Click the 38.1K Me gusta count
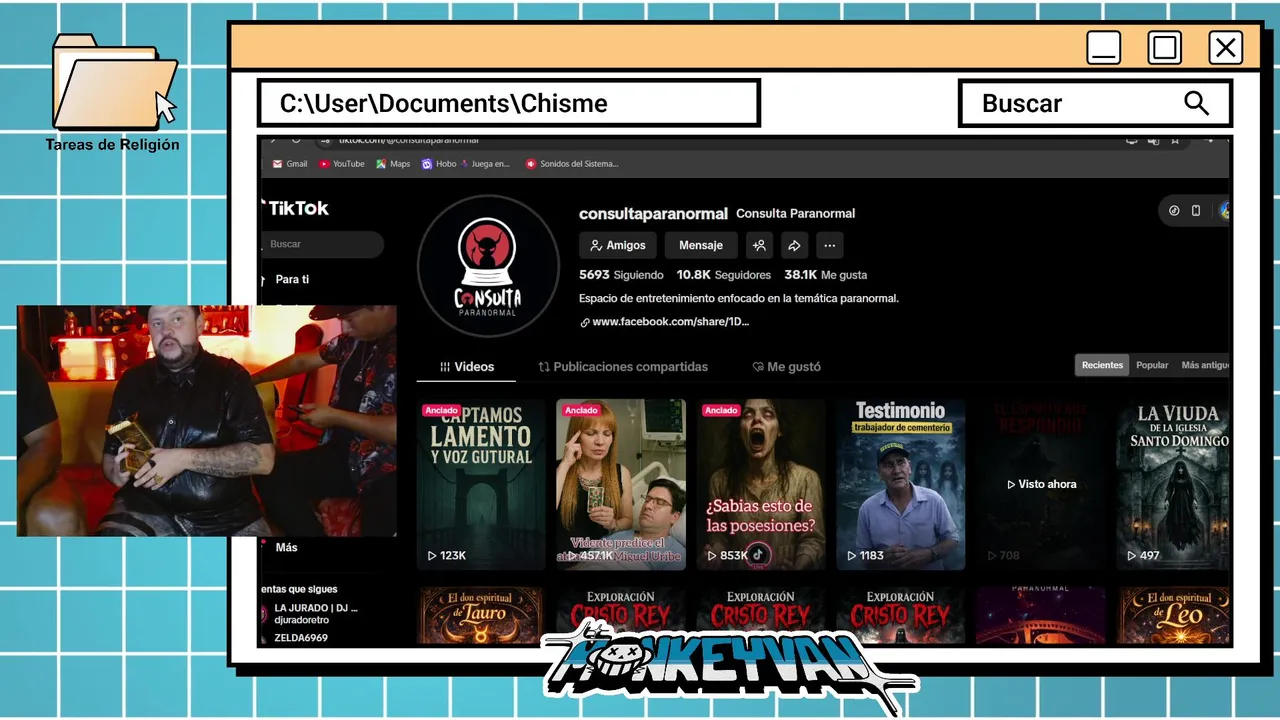 pyautogui.click(x=826, y=275)
